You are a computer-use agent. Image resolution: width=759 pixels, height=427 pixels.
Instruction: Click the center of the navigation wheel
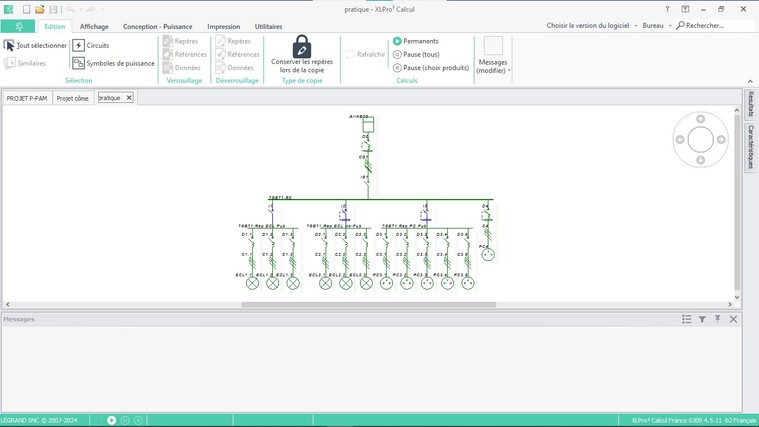pyautogui.click(x=700, y=139)
